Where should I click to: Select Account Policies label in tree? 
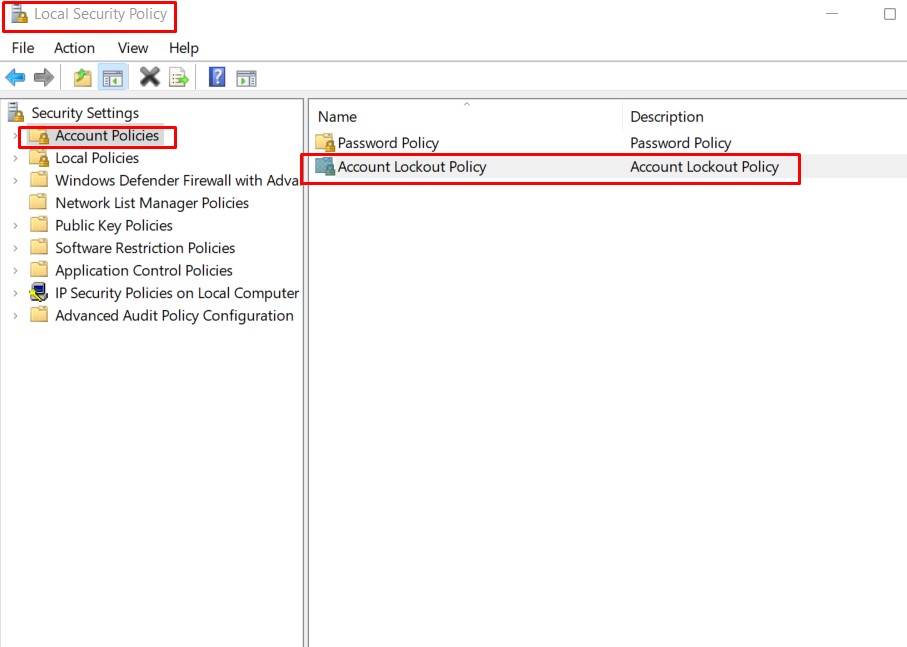pos(107,135)
